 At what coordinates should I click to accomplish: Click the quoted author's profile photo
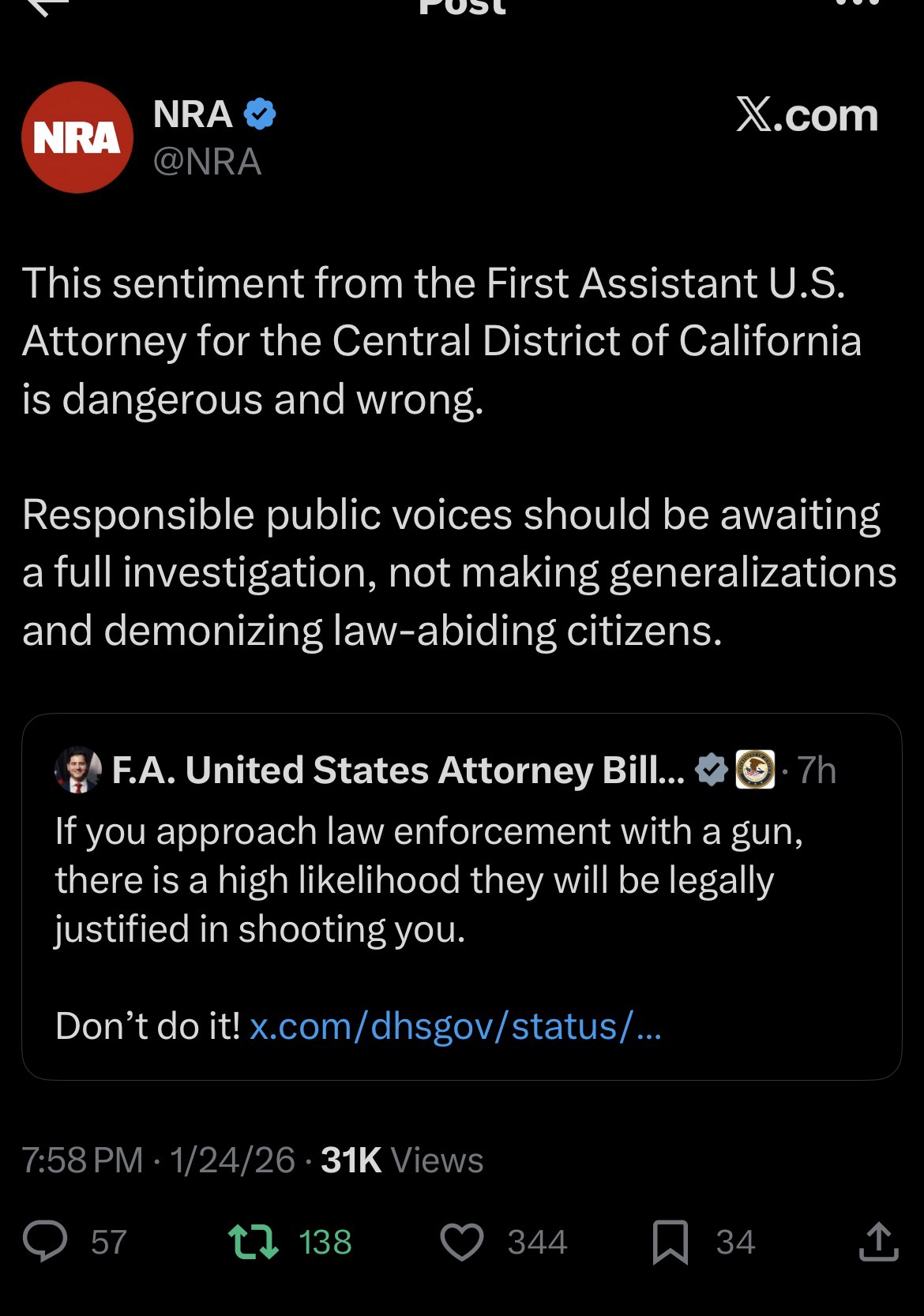[77, 770]
